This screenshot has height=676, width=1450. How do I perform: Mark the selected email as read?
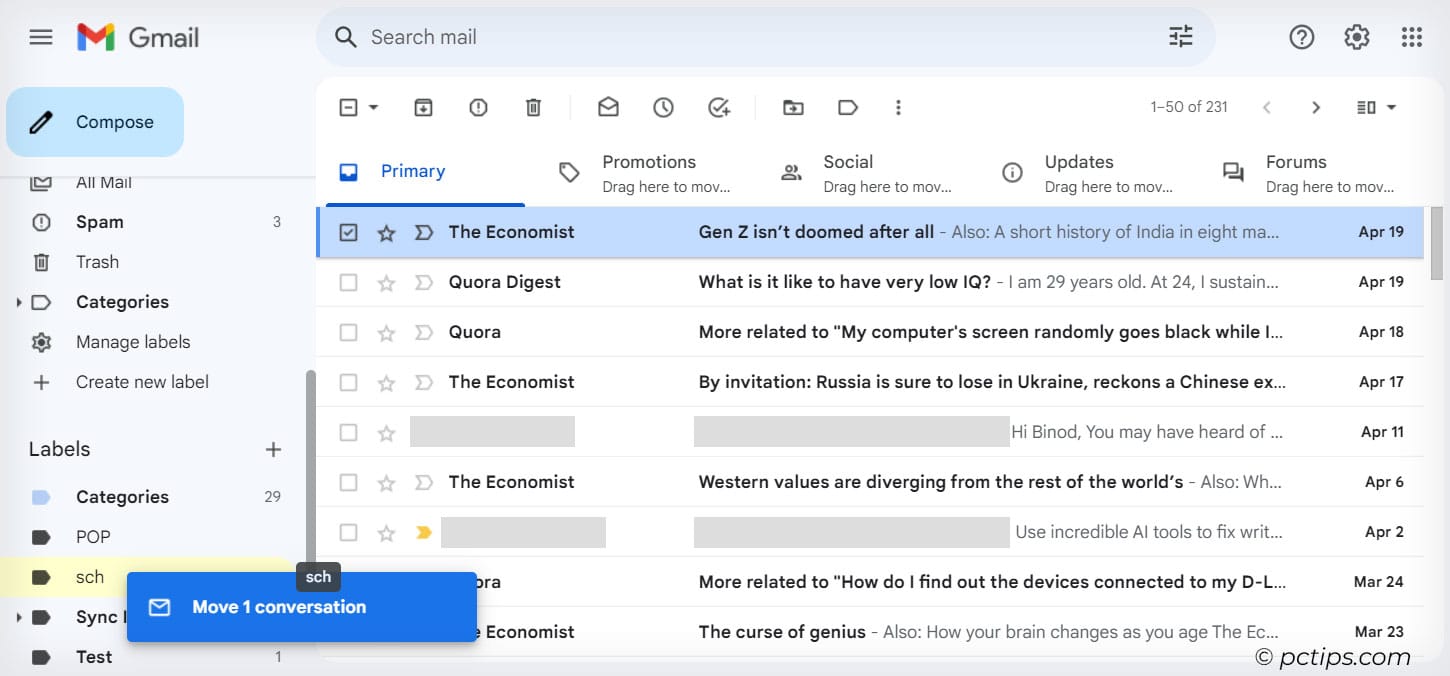[607, 107]
